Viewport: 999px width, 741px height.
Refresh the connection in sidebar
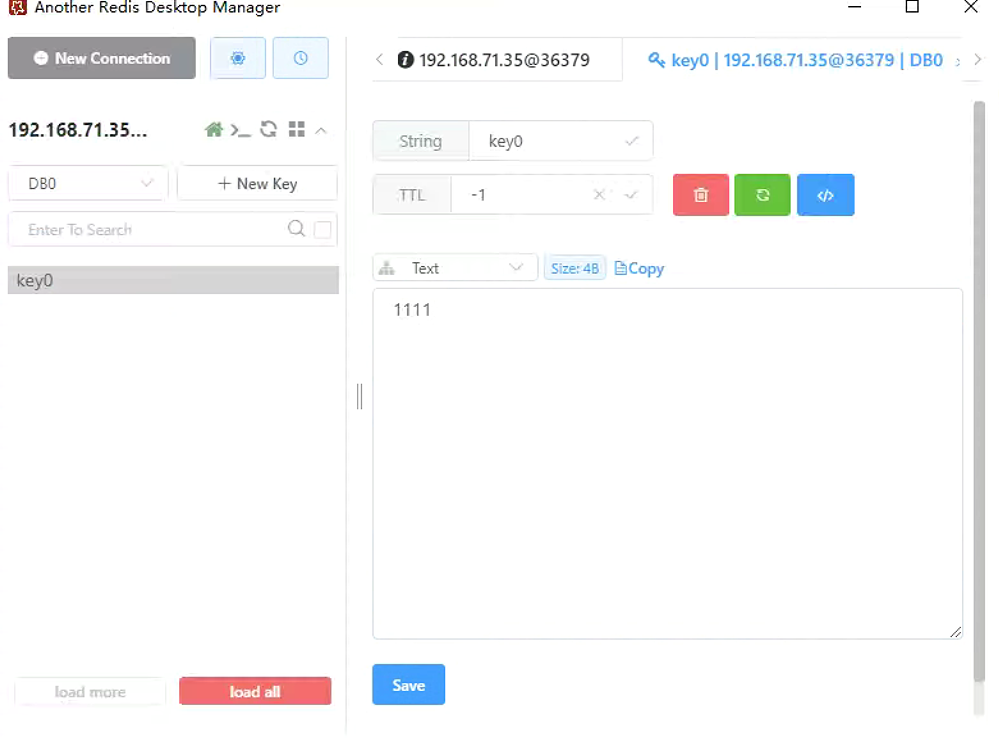tap(269, 129)
